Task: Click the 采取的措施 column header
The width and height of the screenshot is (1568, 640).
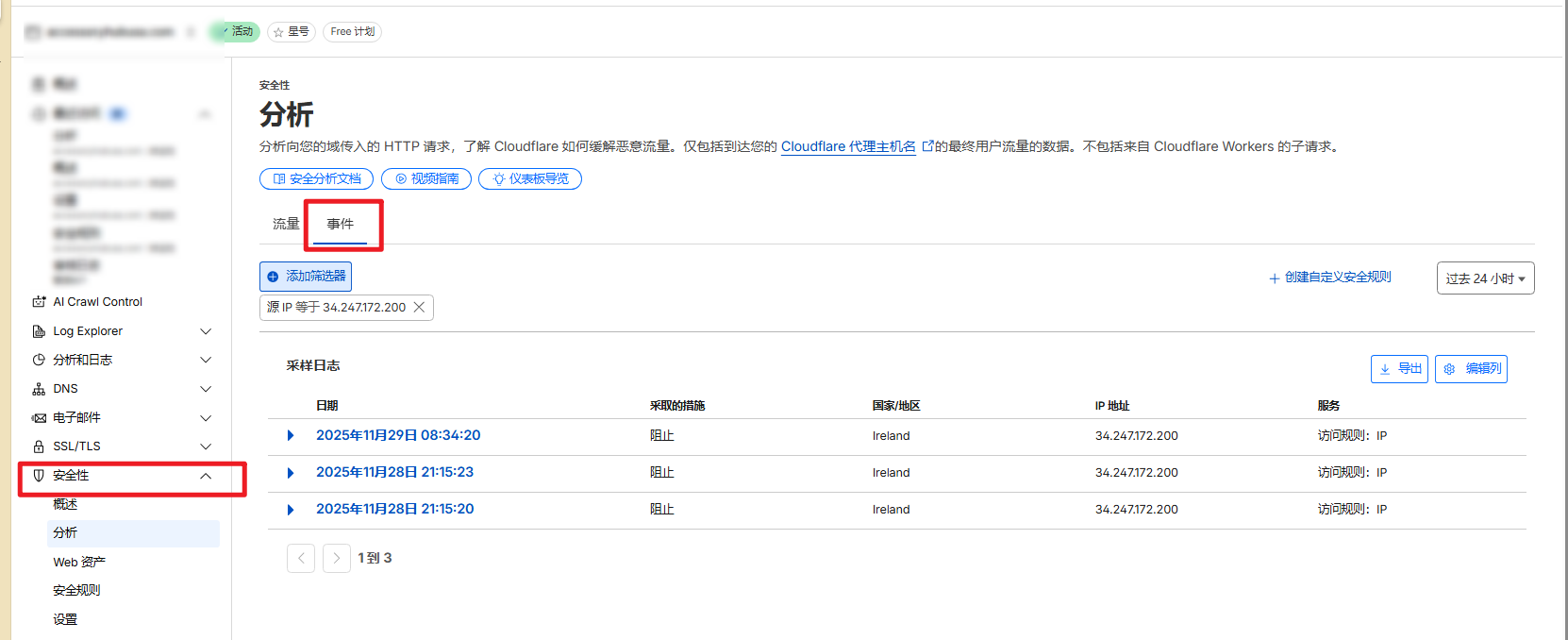Action: pyautogui.click(x=677, y=406)
